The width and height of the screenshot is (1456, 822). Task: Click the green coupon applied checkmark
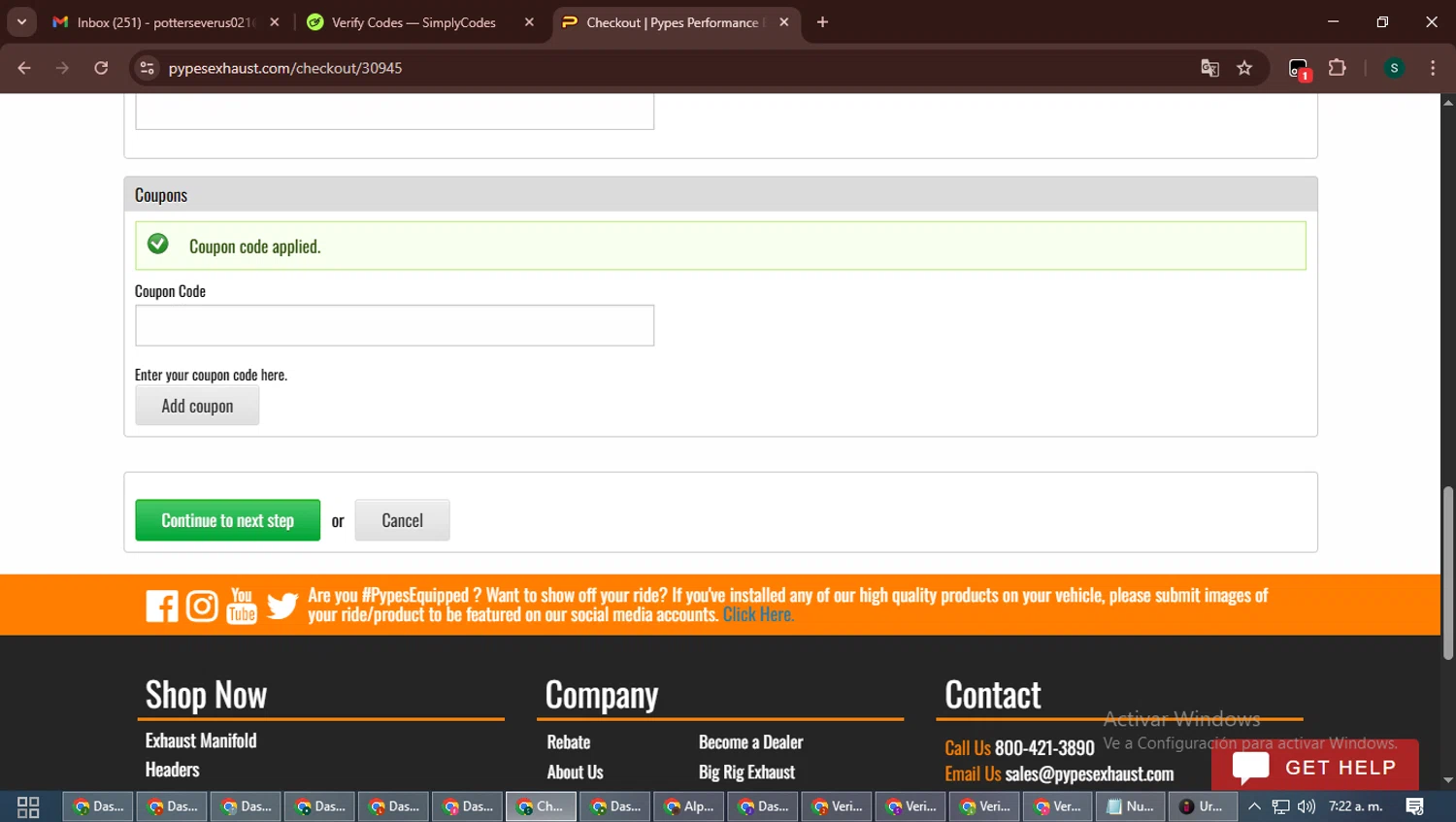(158, 244)
